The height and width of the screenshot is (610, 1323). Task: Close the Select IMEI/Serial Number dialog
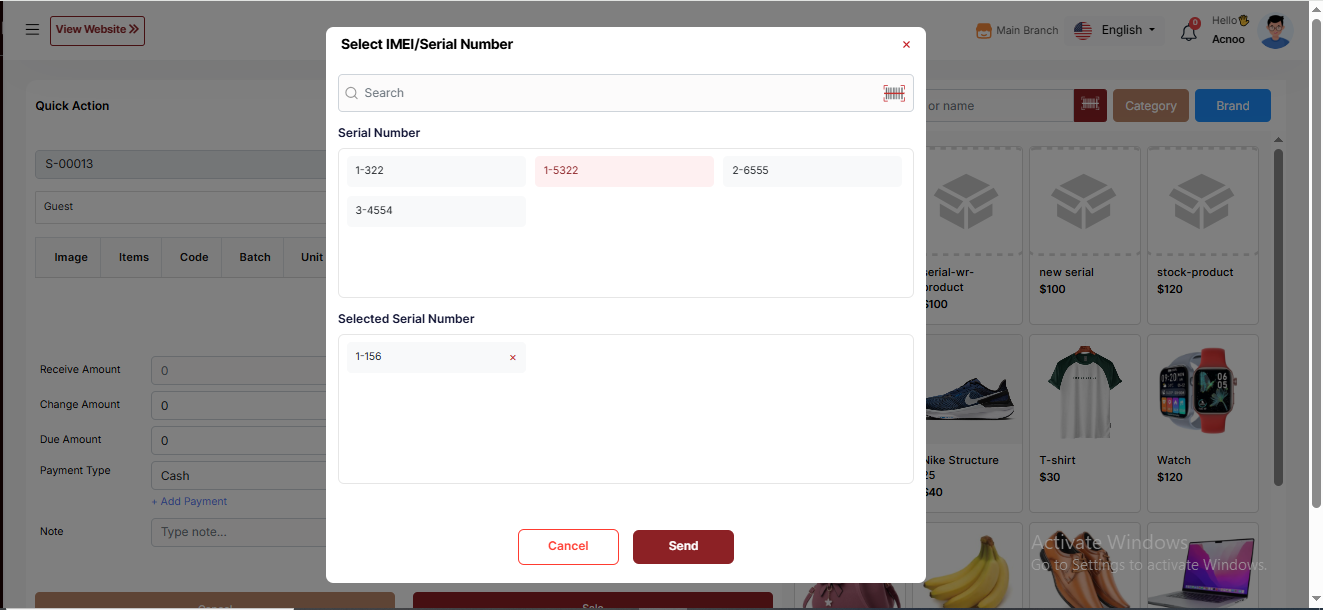click(x=906, y=45)
